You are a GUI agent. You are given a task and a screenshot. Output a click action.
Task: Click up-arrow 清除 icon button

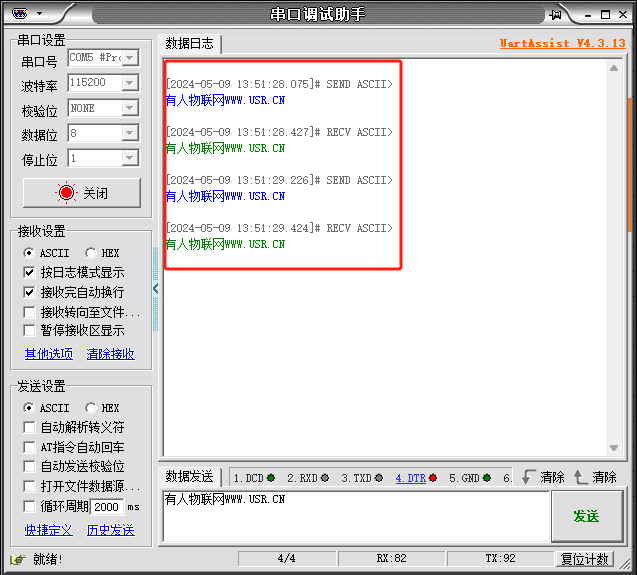[595, 477]
